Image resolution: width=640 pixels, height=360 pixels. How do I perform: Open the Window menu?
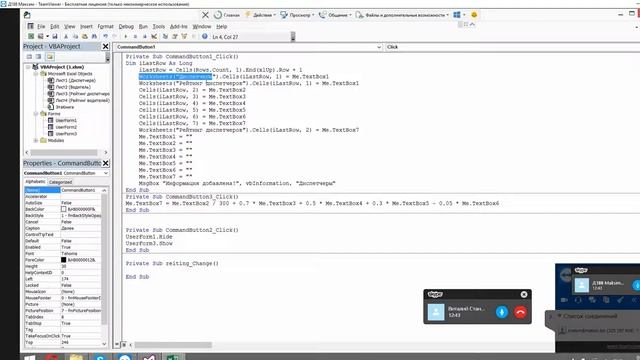[202, 27]
